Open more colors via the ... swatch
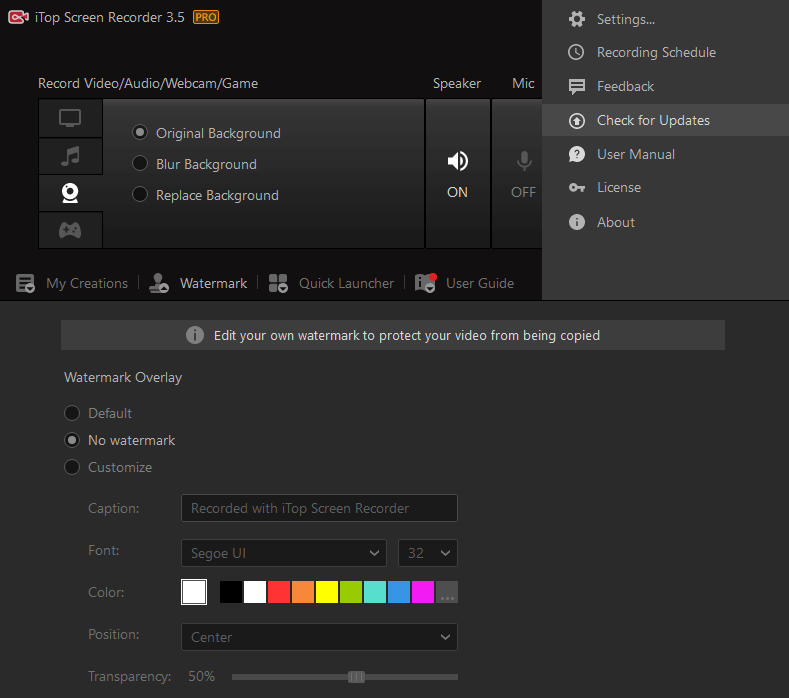This screenshot has height=698, width=789. point(447,592)
